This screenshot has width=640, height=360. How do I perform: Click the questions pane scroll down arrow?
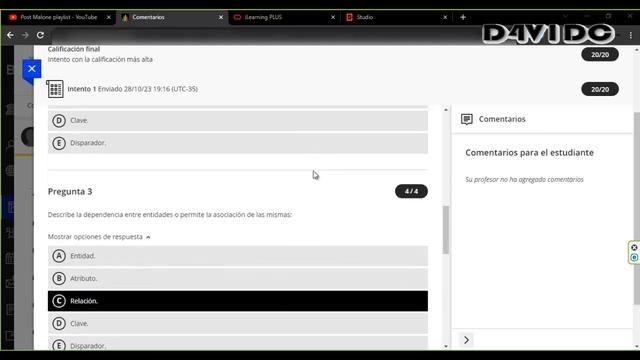coord(446,346)
